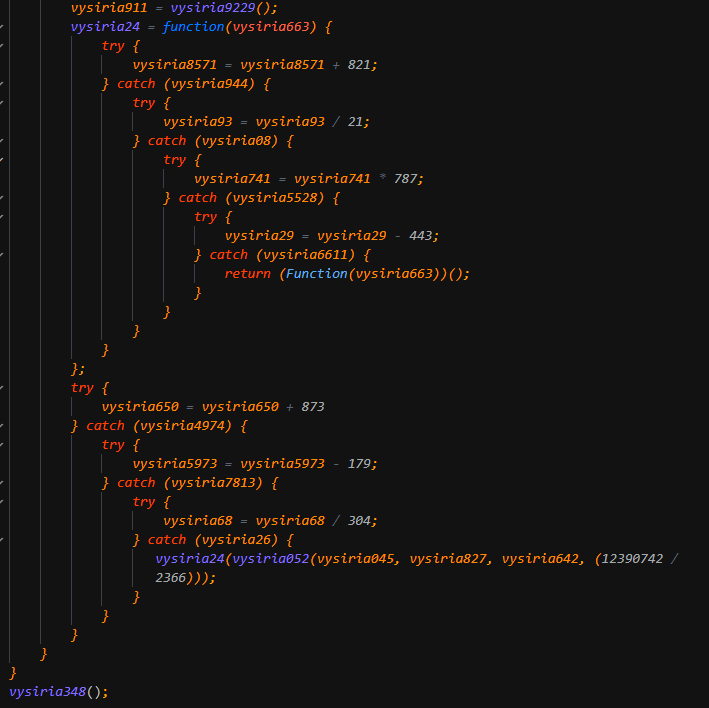Click the vysiria663 argument inside the Function call
The width and height of the screenshot is (709, 708).
[x=394, y=274]
